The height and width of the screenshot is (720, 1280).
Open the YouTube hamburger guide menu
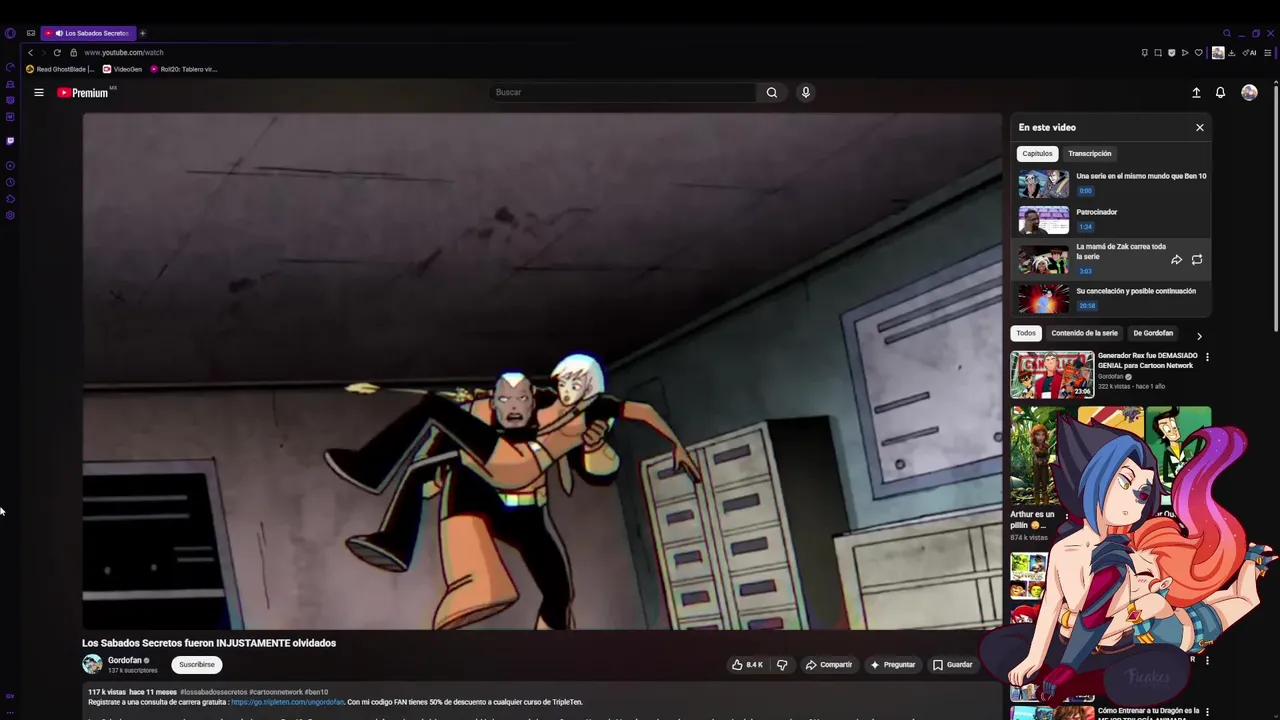point(39,92)
